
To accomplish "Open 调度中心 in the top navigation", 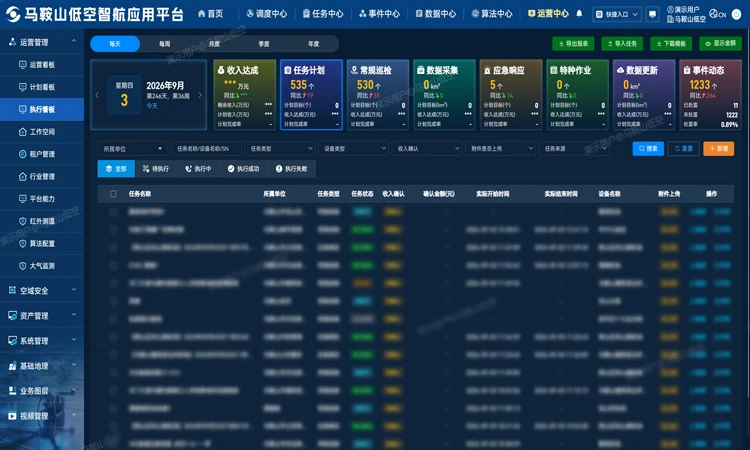I will click(266, 14).
